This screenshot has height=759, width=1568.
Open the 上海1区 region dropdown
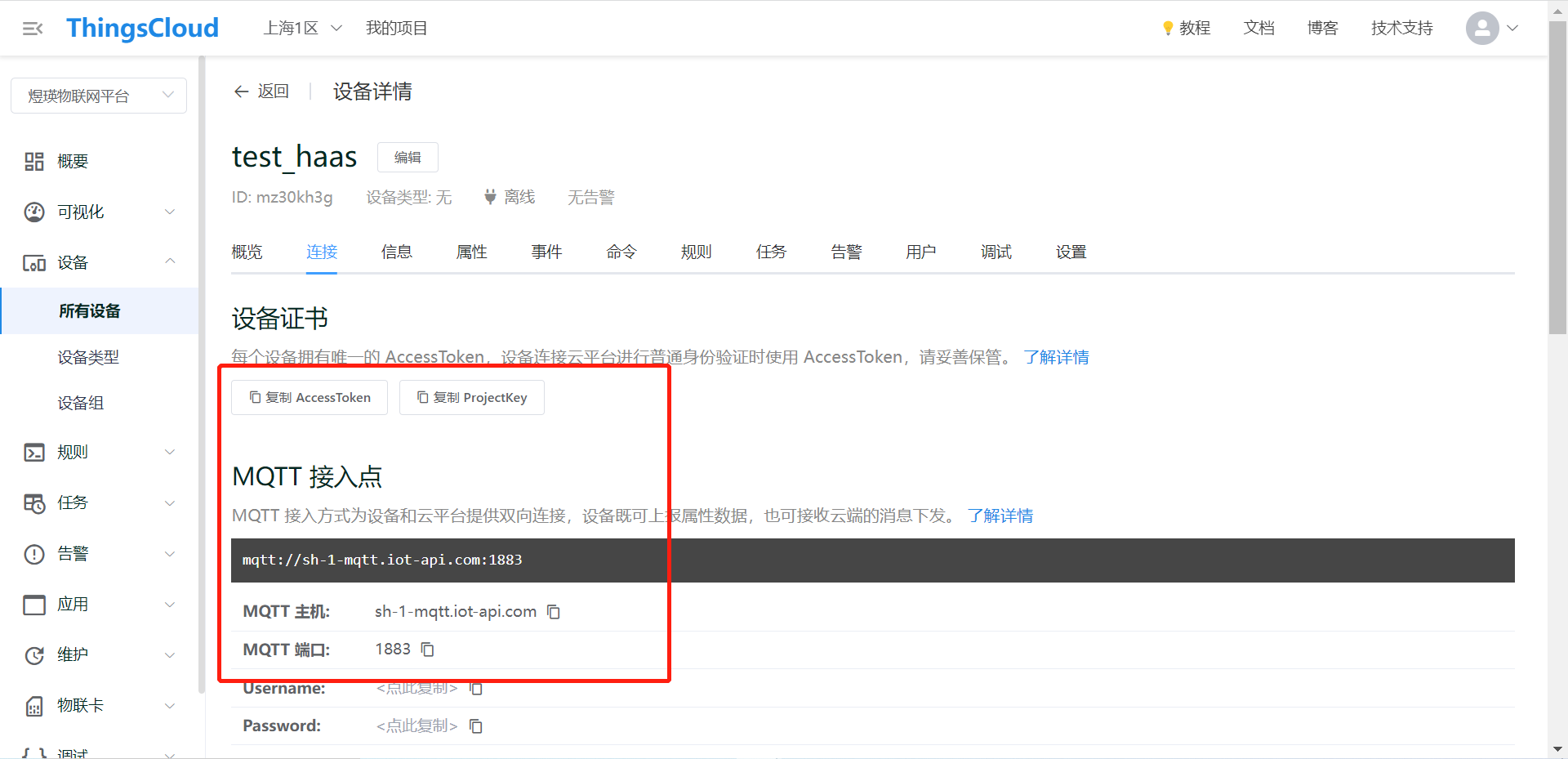[302, 29]
